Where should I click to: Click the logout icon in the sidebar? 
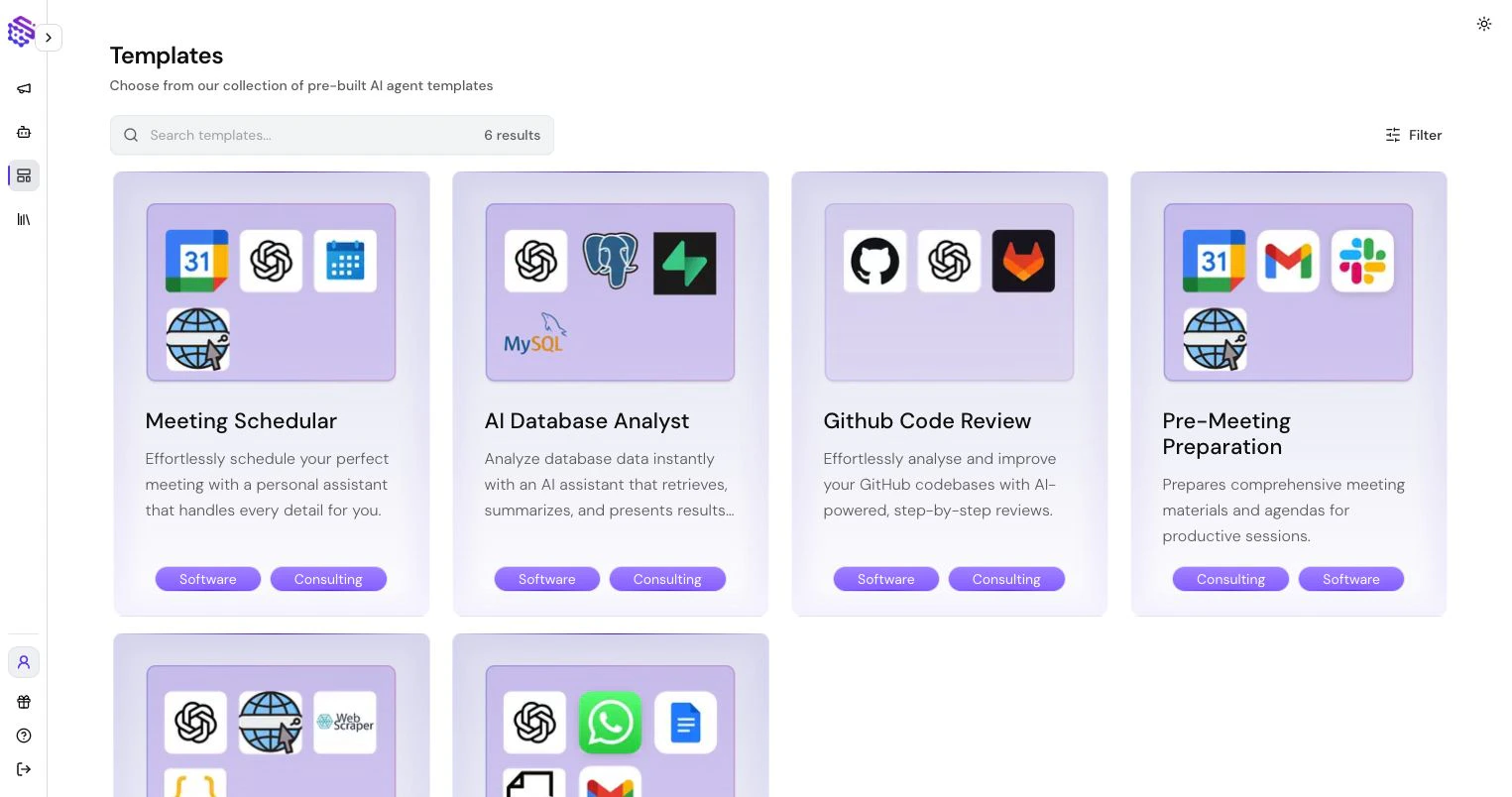[x=24, y=769]
